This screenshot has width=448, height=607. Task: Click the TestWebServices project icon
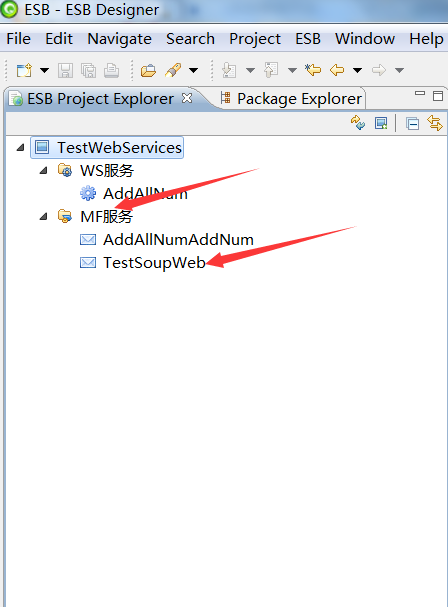coord(42,147)
